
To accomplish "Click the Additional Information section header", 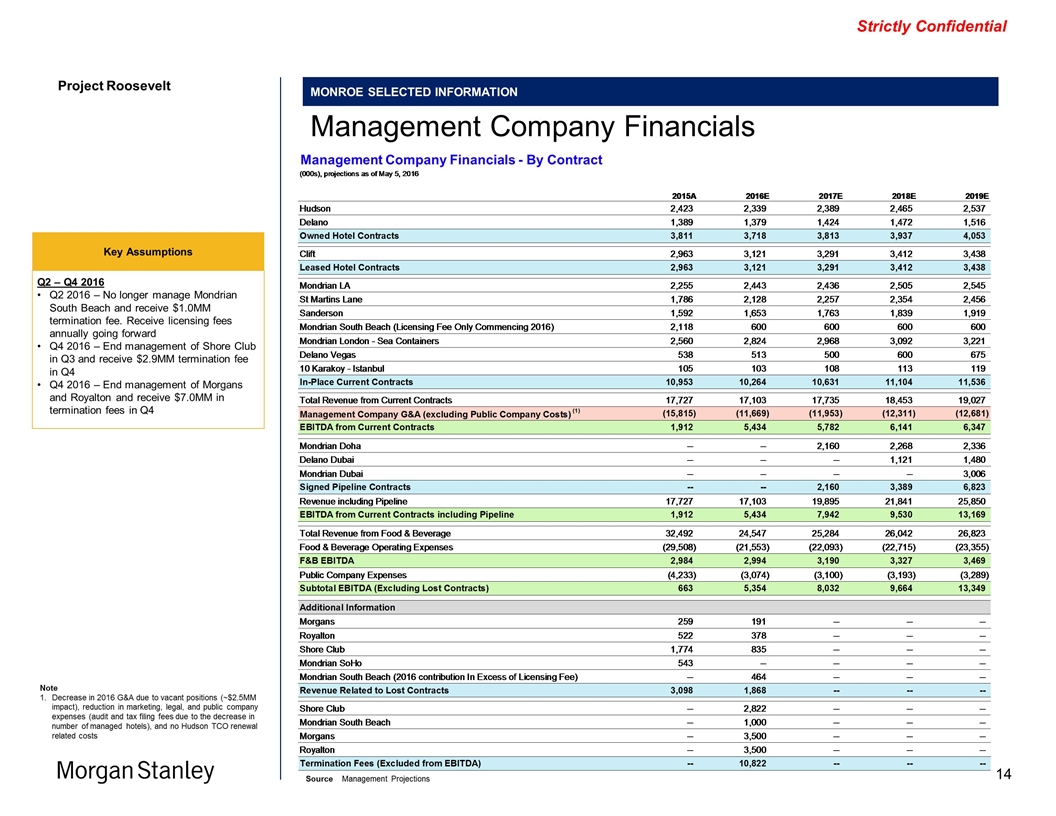I will tap(347, 607).
